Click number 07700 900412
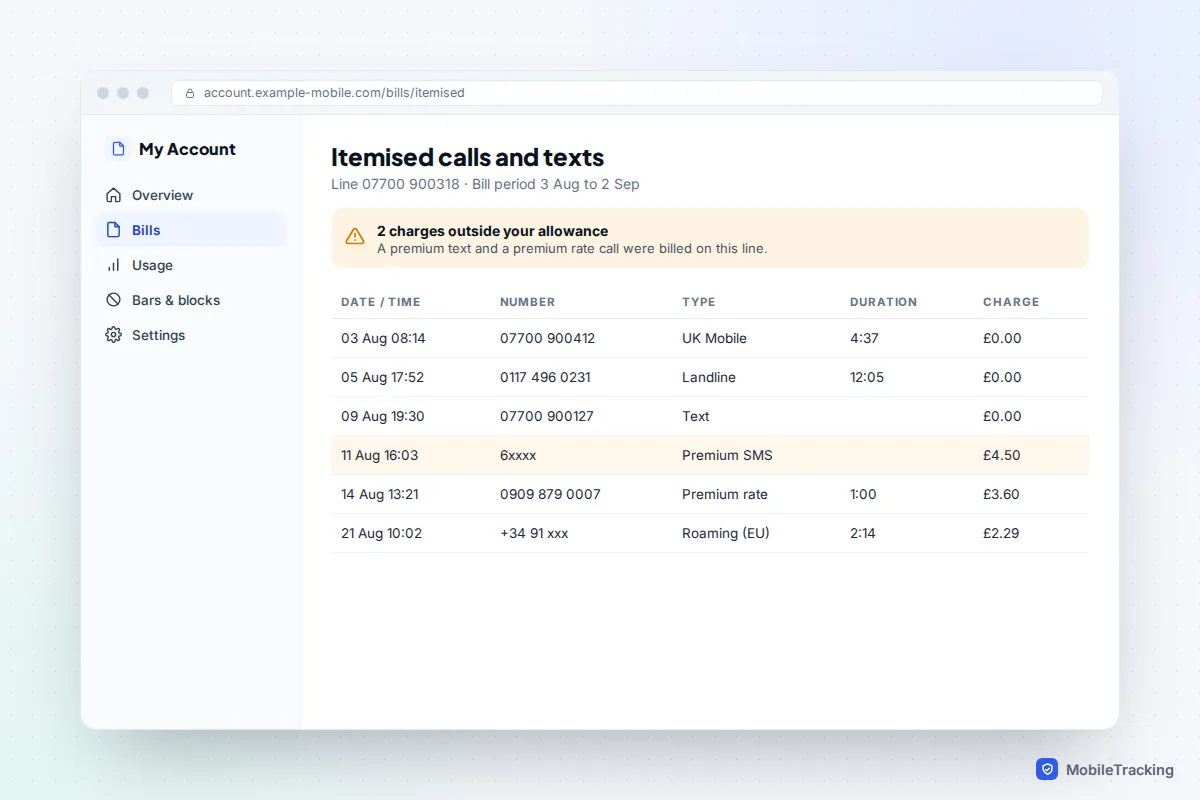The image size is (1200, 800). (x=547, y=338)
